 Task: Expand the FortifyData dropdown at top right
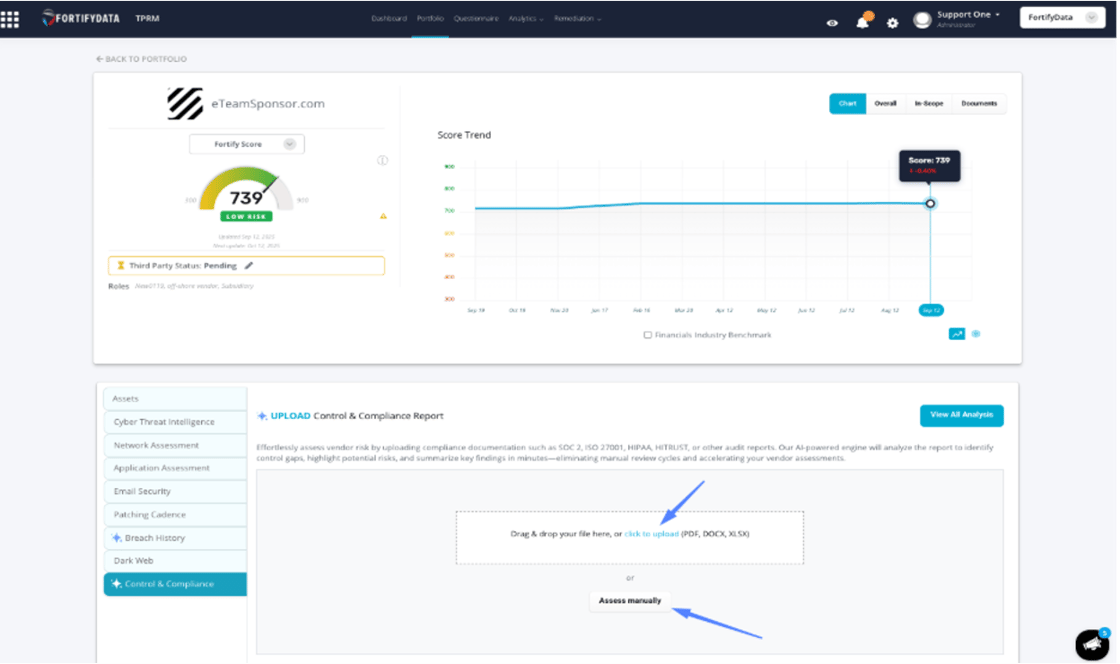[1062, 17]
